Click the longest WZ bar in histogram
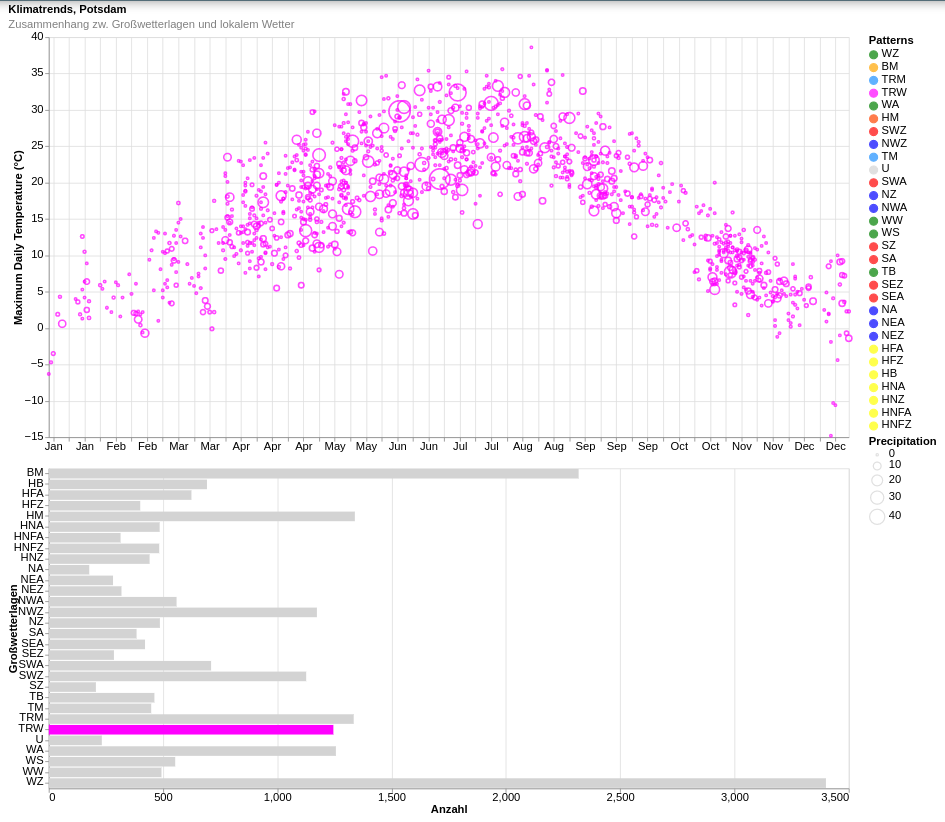945x822 pixels. tap(437, 783)
